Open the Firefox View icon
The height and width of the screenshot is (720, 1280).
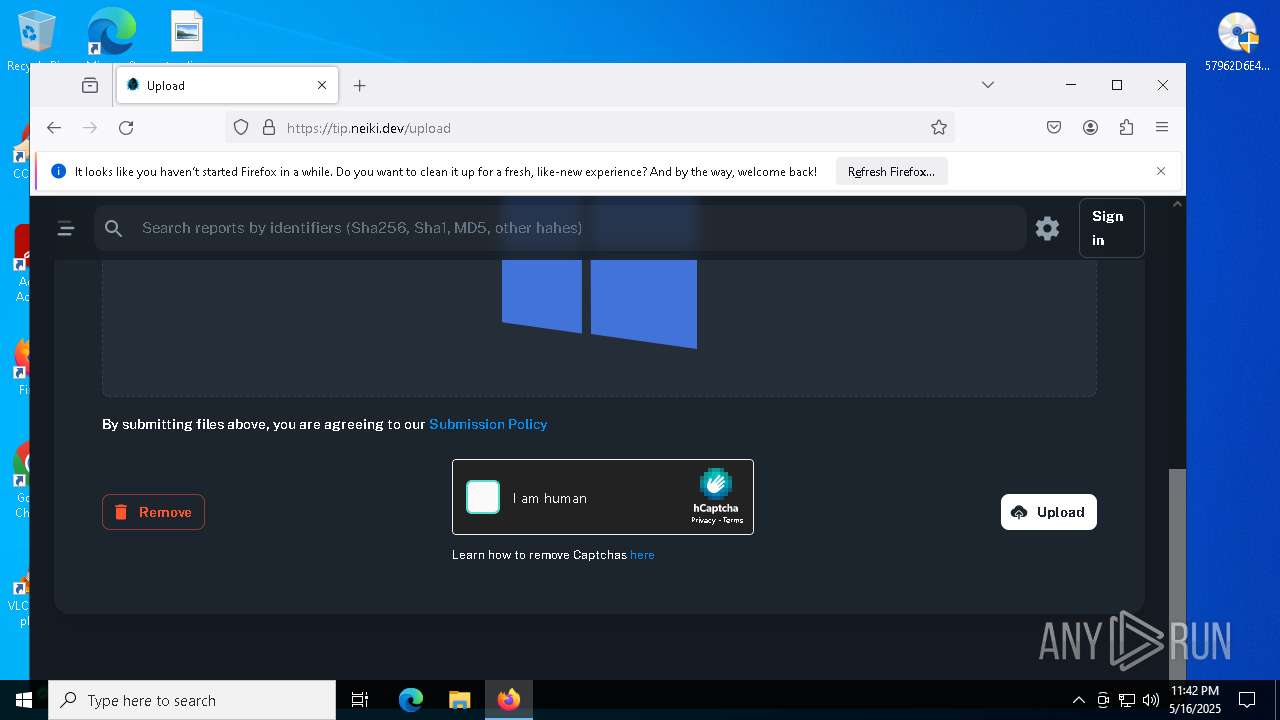90,85
